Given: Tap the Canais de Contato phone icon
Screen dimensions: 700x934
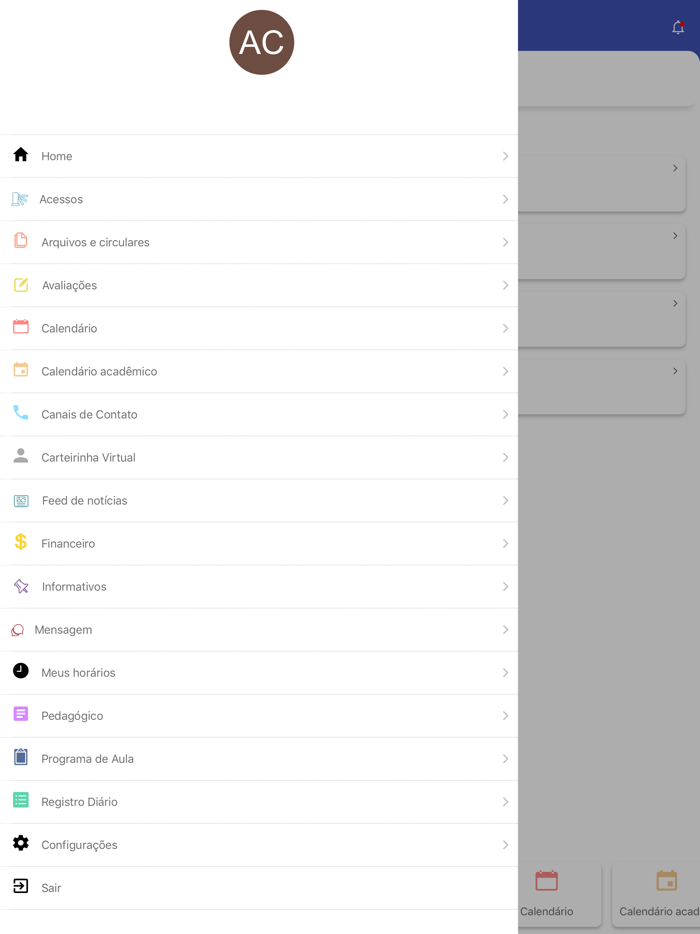Looking at the screenshot, I should point(21,413).
